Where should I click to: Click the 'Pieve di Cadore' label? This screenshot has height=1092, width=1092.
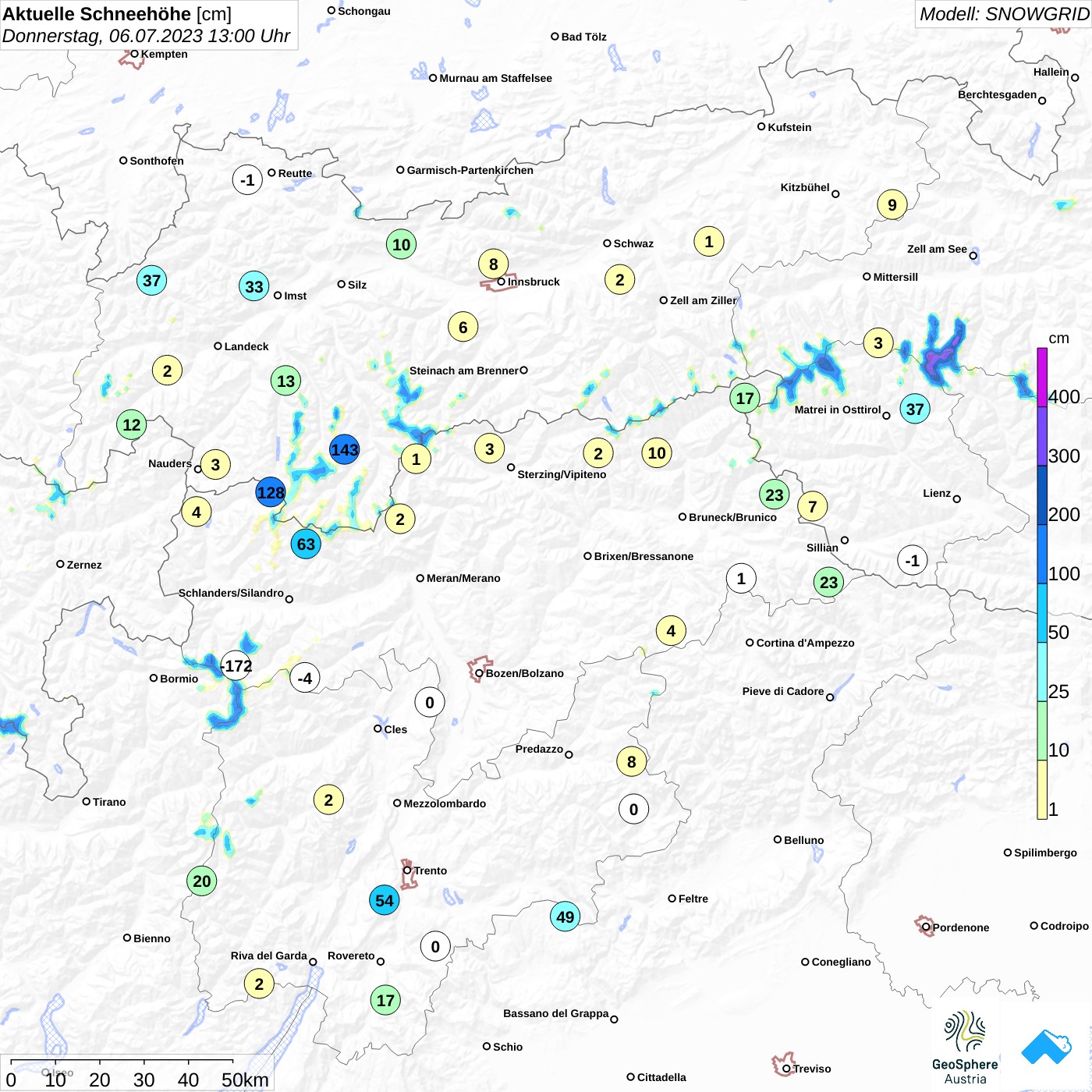(x=783, y=691)
